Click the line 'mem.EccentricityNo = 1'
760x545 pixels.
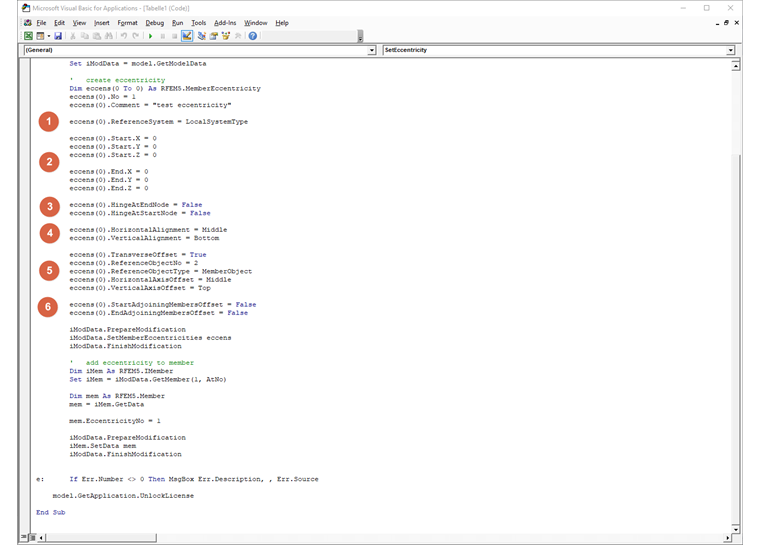(115, 421)
